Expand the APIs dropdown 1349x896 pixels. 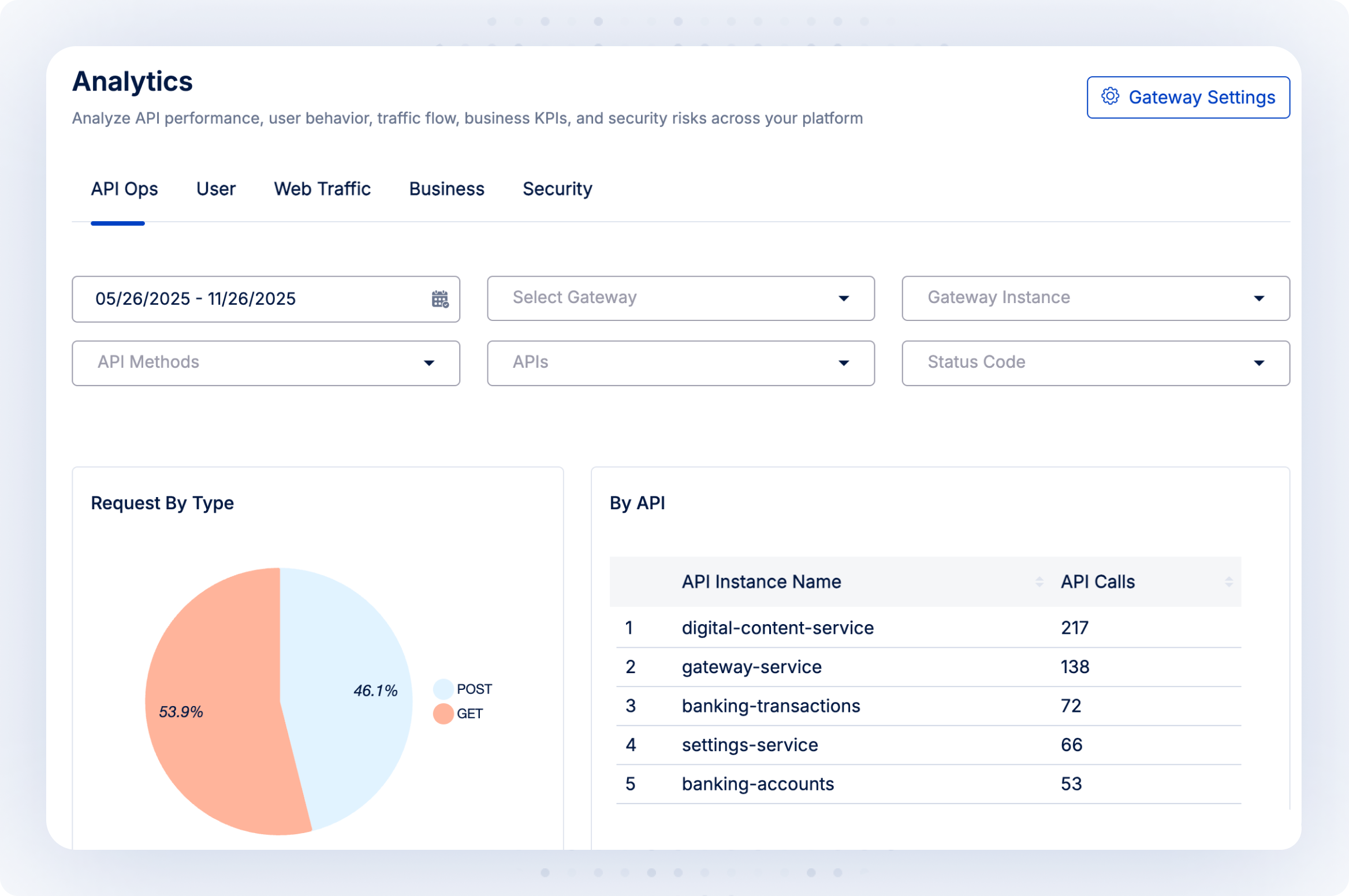click(680, 363)
